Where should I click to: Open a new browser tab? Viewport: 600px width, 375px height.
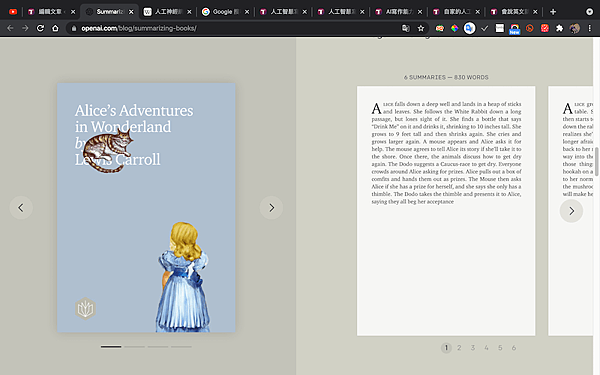553,12
